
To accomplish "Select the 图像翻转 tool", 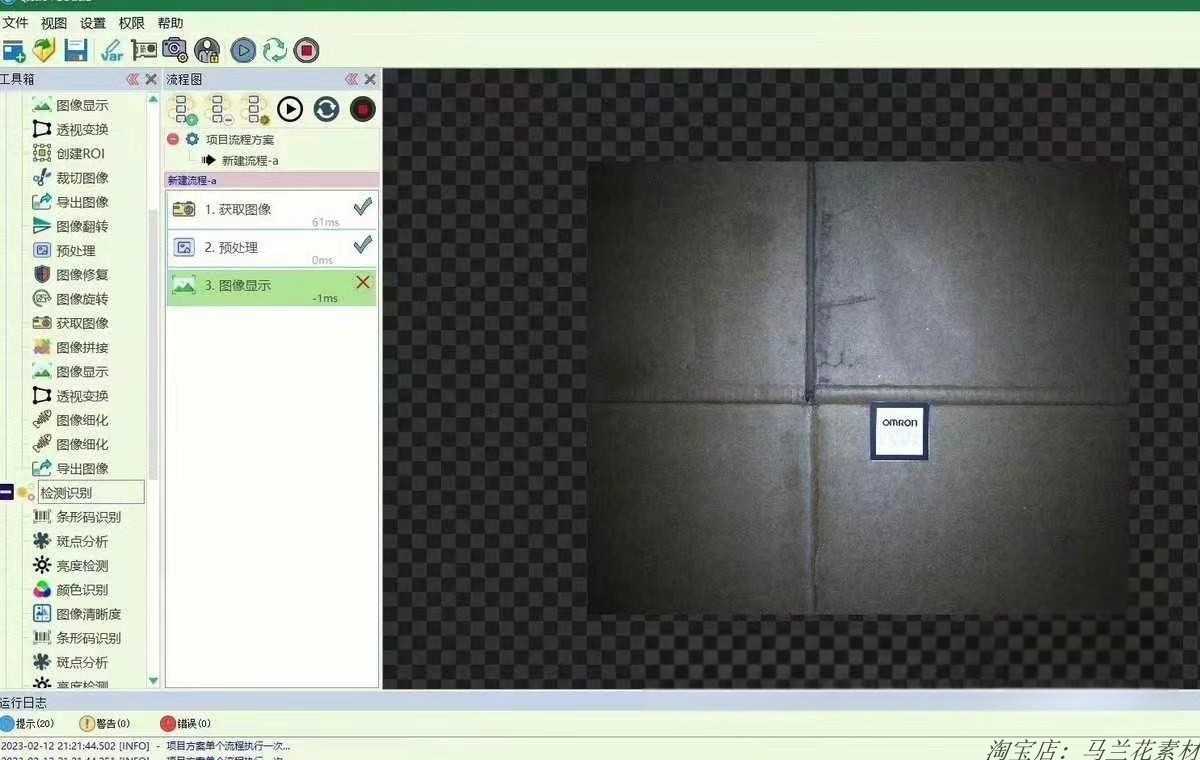I will [x=71, y=226].
